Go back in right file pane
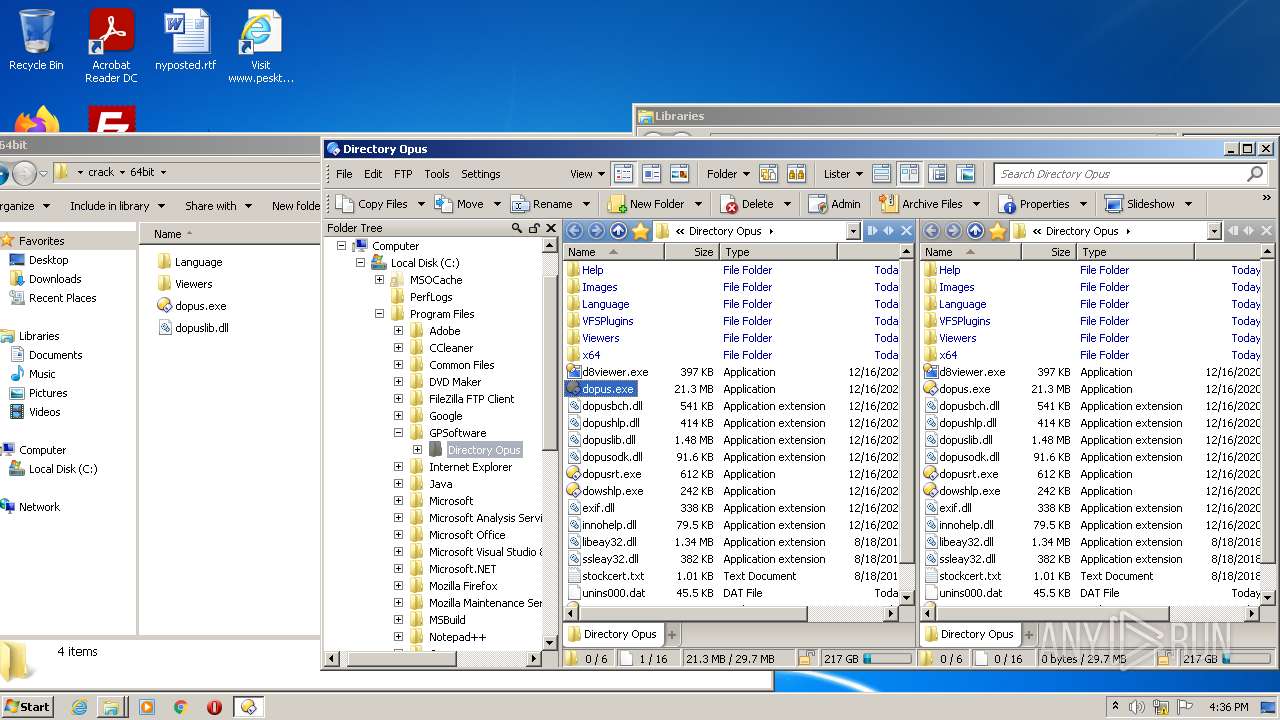The width and height of the screenshot is (1280, 720). click(932, 231)
